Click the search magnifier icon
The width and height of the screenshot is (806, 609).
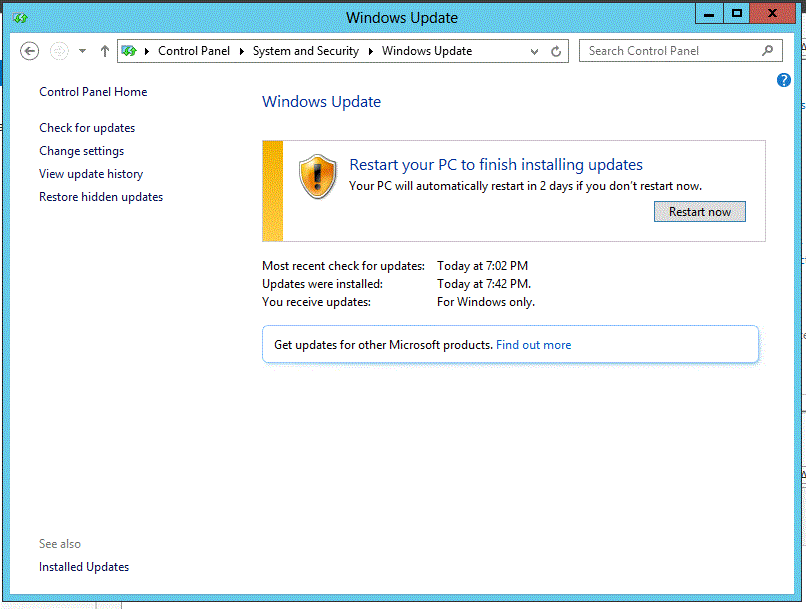click(x=767, y=50)
